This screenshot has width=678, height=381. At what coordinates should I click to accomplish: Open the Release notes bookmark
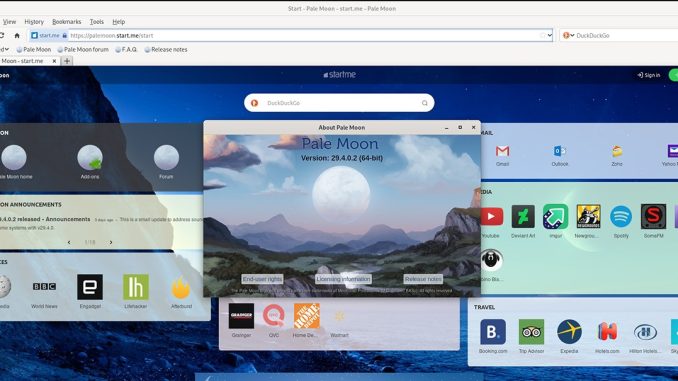click(166, 49)
